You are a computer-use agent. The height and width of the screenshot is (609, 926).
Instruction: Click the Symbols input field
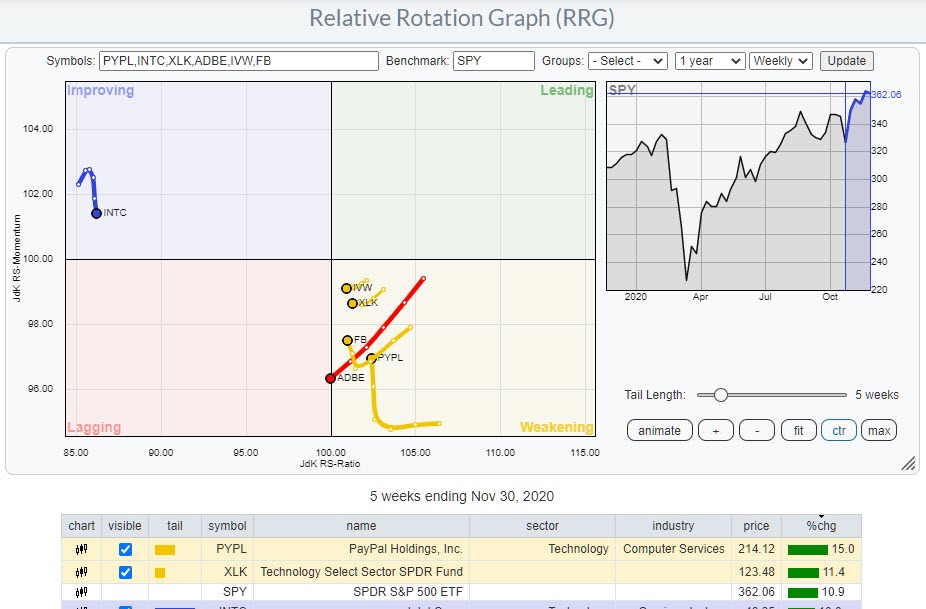[x=239, y=61]
